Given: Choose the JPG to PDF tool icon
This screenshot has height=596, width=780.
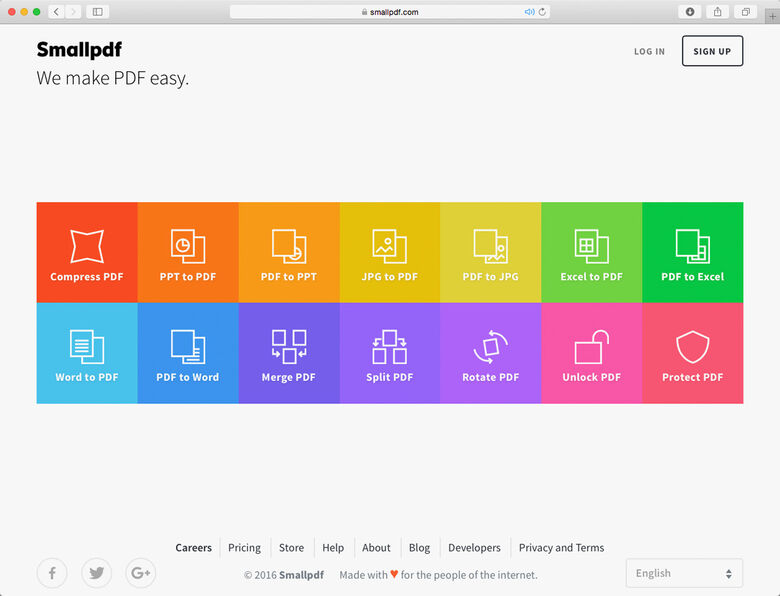Looking at the screenshot, I should click(x=390, y=246).
